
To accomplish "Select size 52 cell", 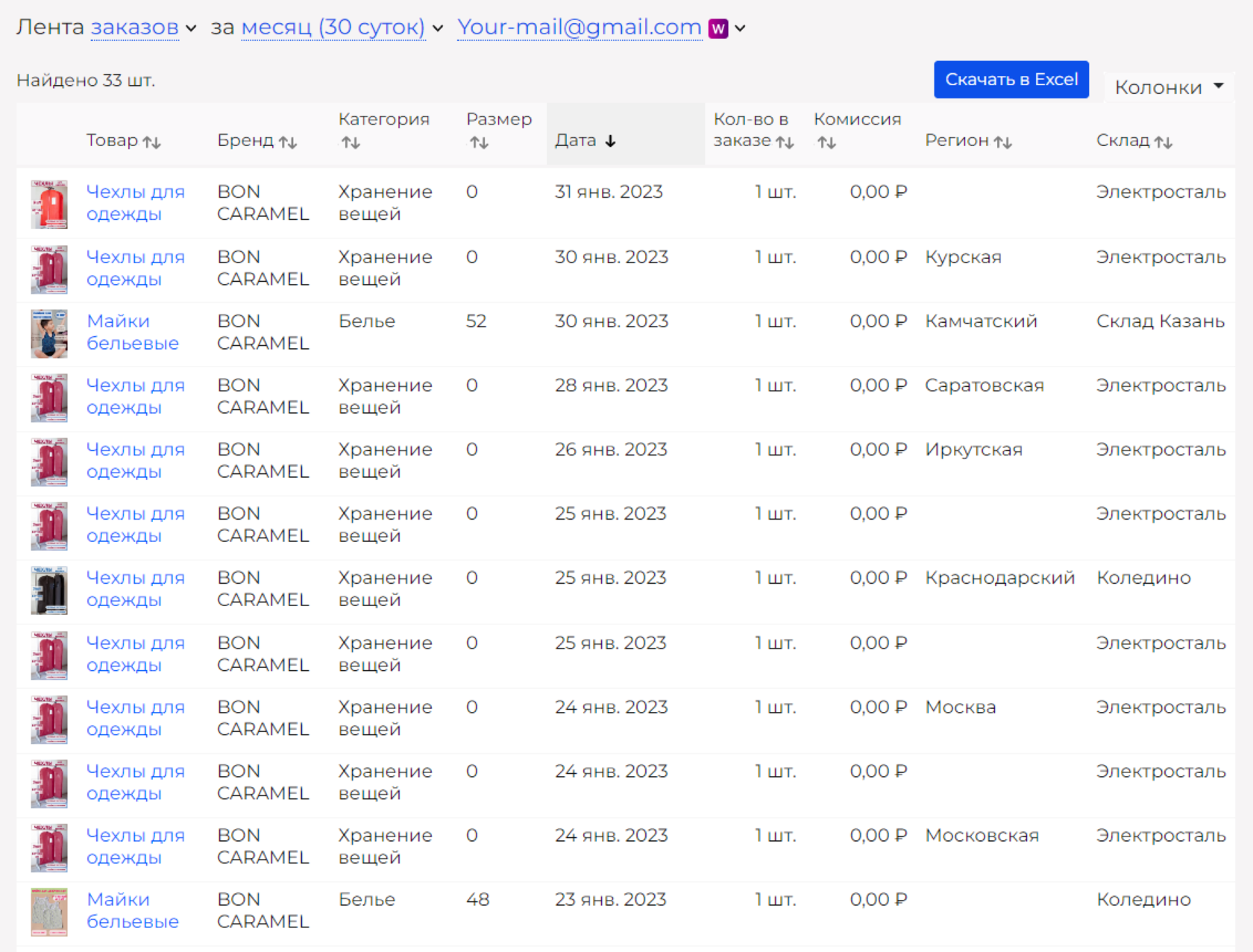I will [x=476, y=321].
